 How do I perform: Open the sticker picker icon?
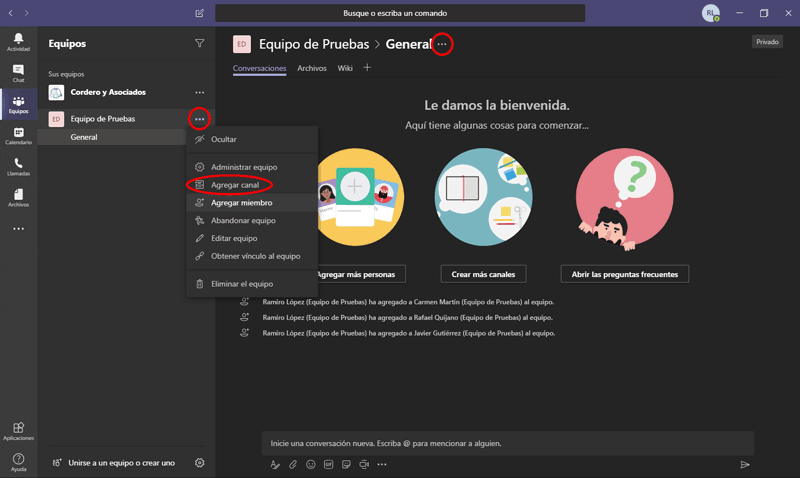click(346, 464)
